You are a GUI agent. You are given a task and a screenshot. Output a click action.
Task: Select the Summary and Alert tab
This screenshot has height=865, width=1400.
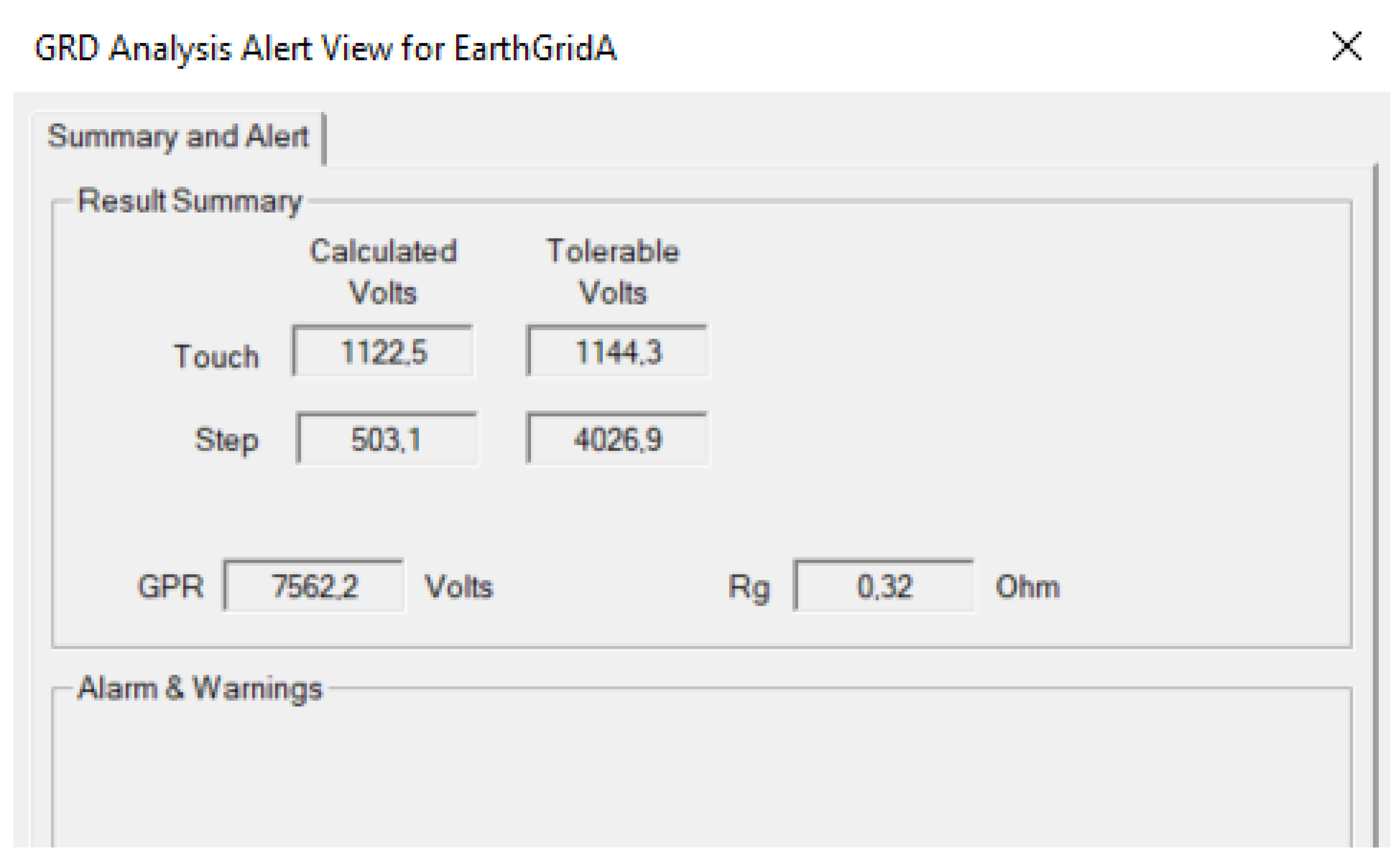pos(178,137)
